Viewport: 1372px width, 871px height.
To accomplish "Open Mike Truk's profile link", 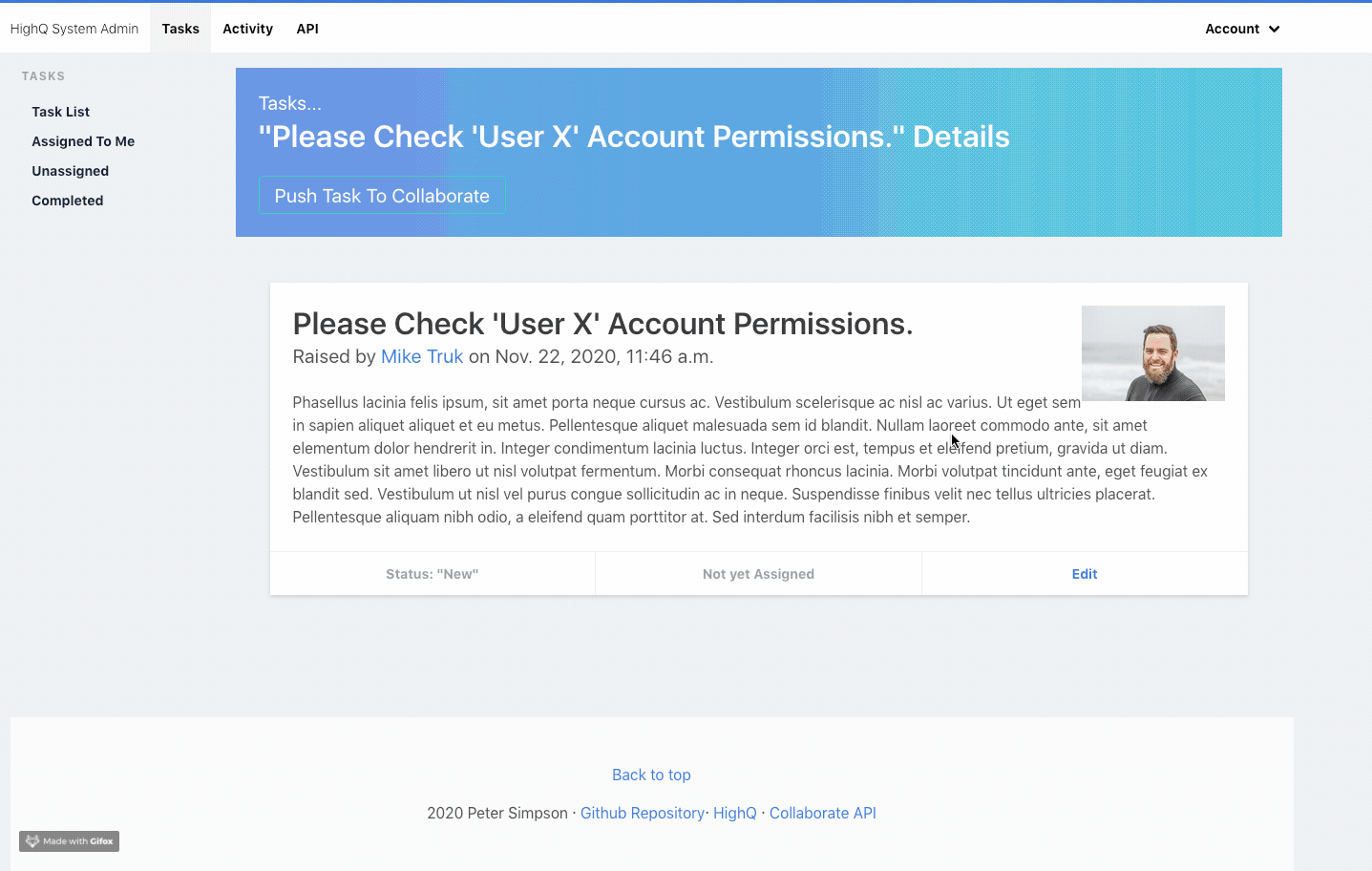I will [422, 356].
